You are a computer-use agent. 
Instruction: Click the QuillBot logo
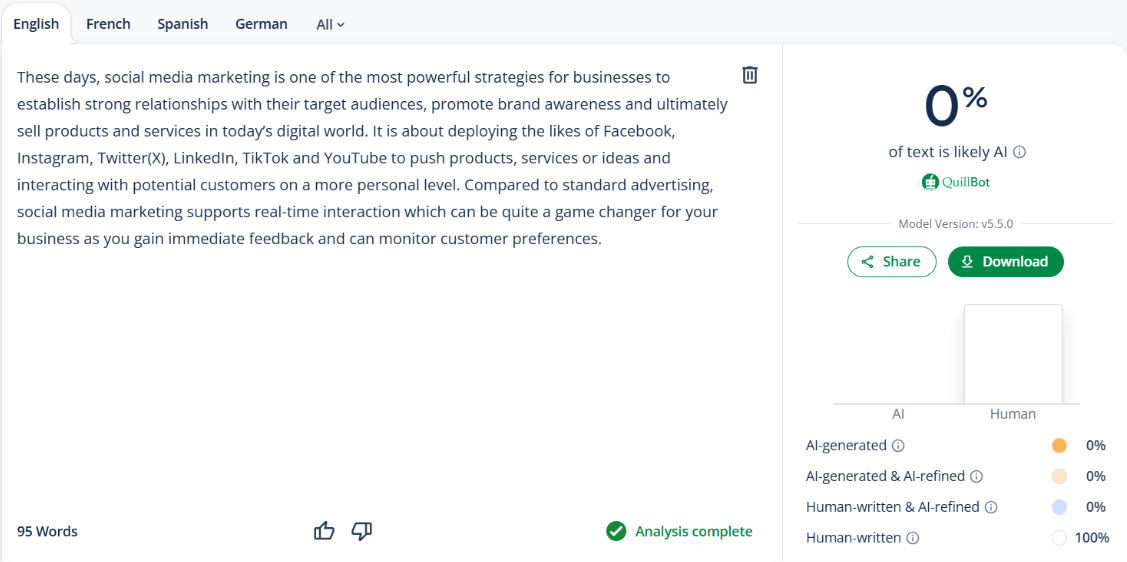[x=956, y=182]
